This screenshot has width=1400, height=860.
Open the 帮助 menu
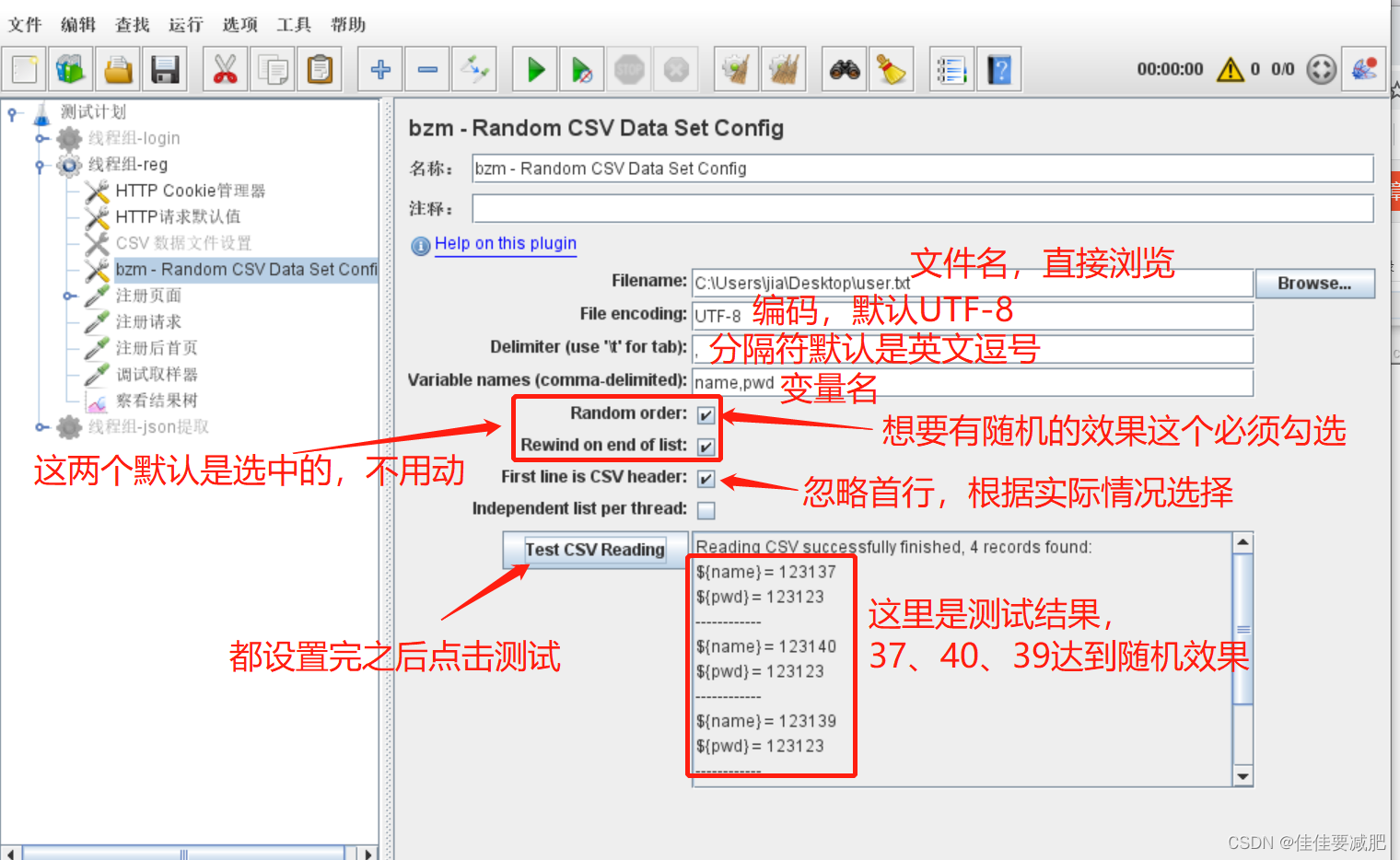[348, 25]
